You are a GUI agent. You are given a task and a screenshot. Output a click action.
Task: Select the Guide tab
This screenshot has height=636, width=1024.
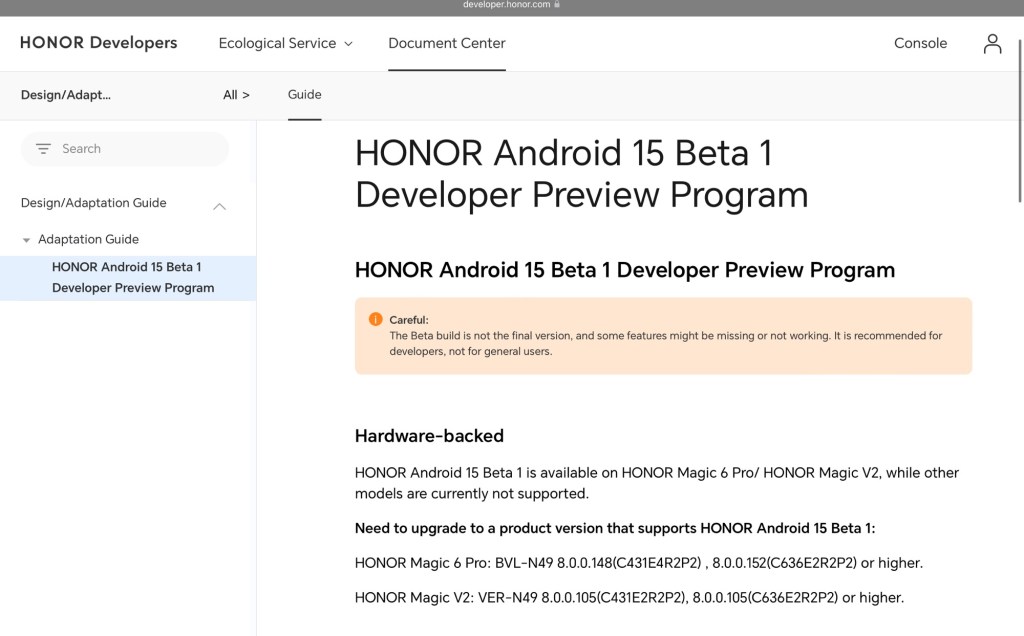pyautogui.click(x=304, y=95)
